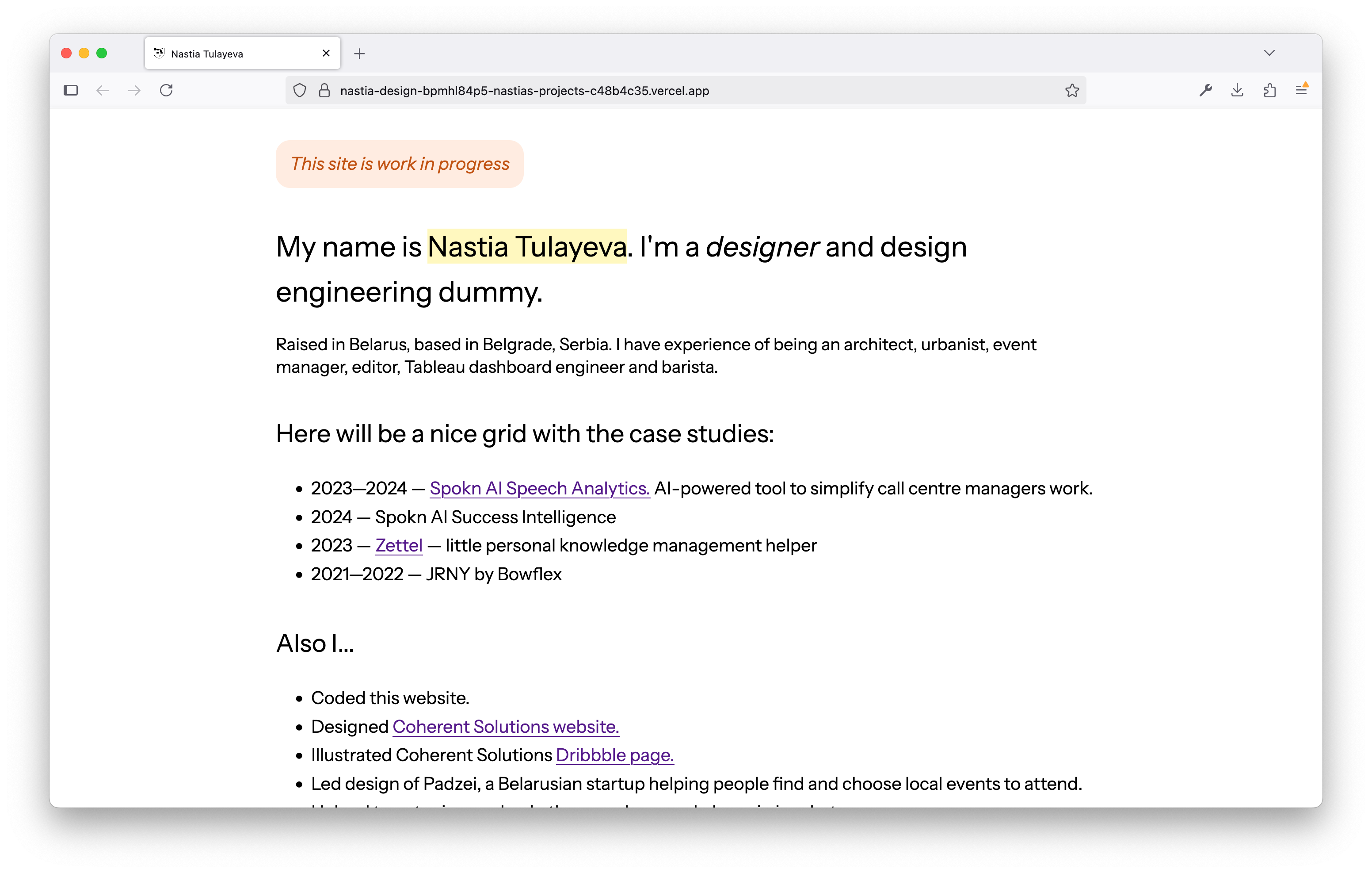Image resolution: width=1372 pixels, height=873 pixels.
Task: Visit the Zettel project link
Action: pos(398,546)
